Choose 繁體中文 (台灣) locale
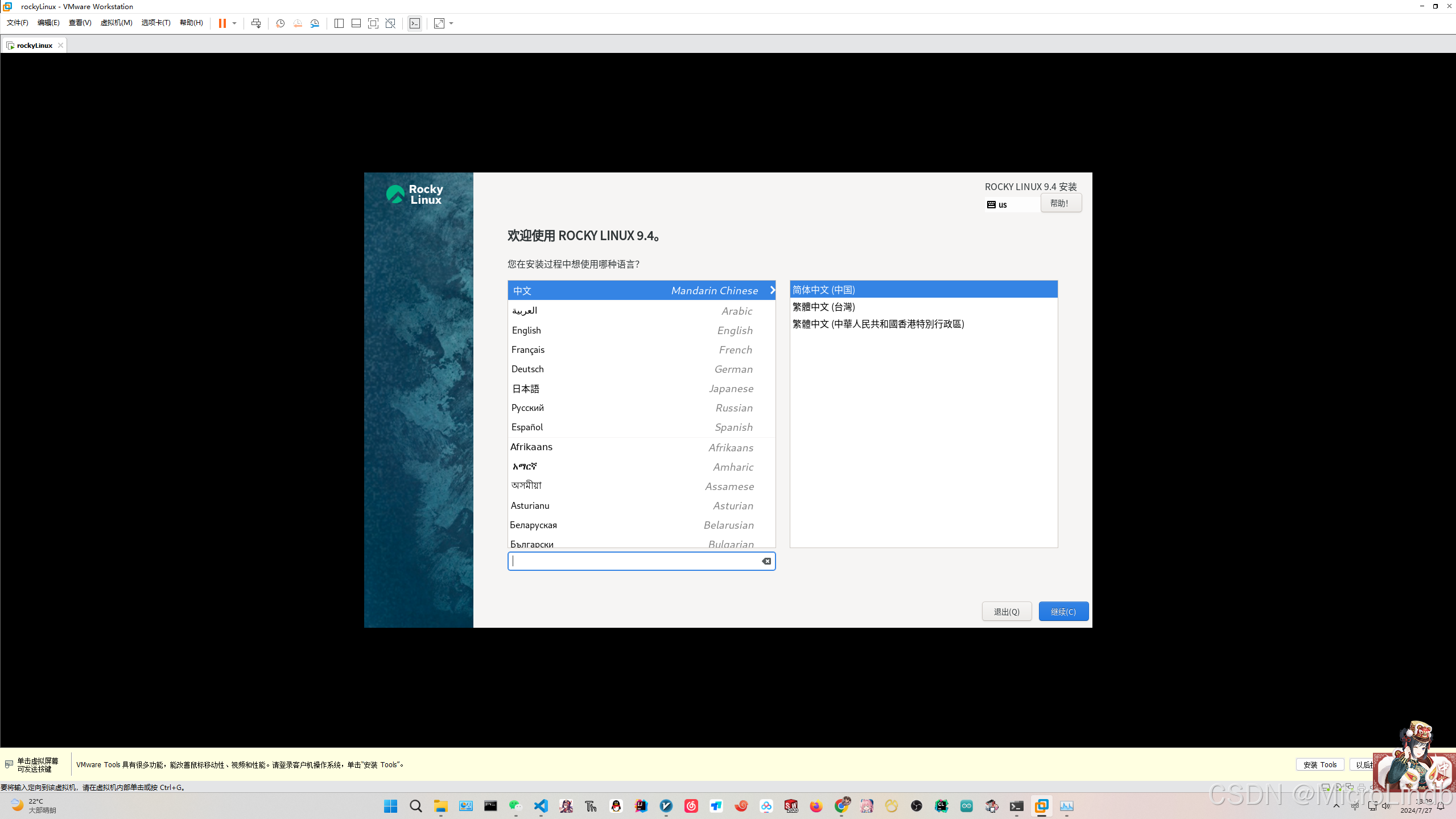 [923, 307]
